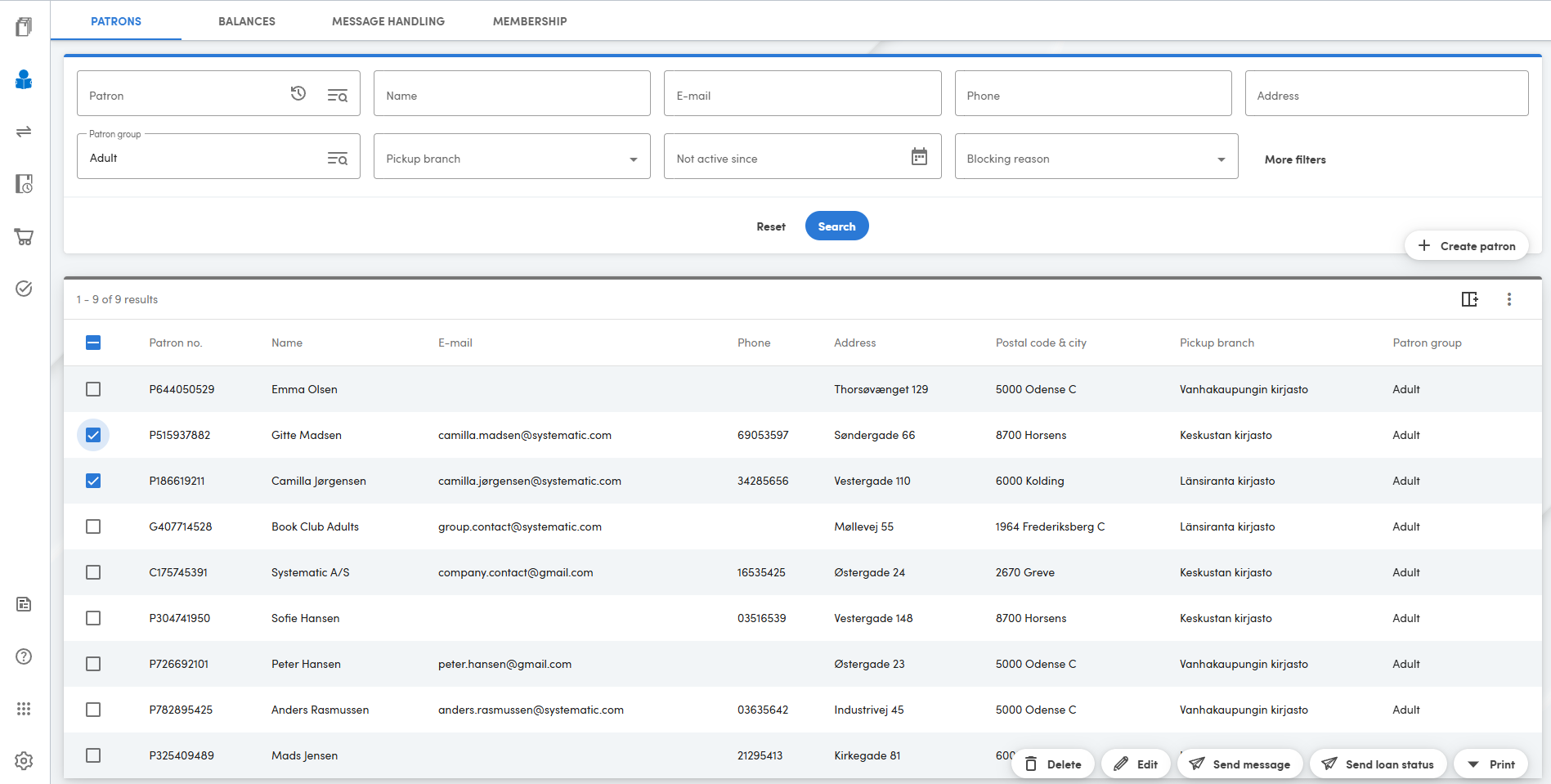
Task: Check the box for Peter Hansen
Action: click(93, 664)
